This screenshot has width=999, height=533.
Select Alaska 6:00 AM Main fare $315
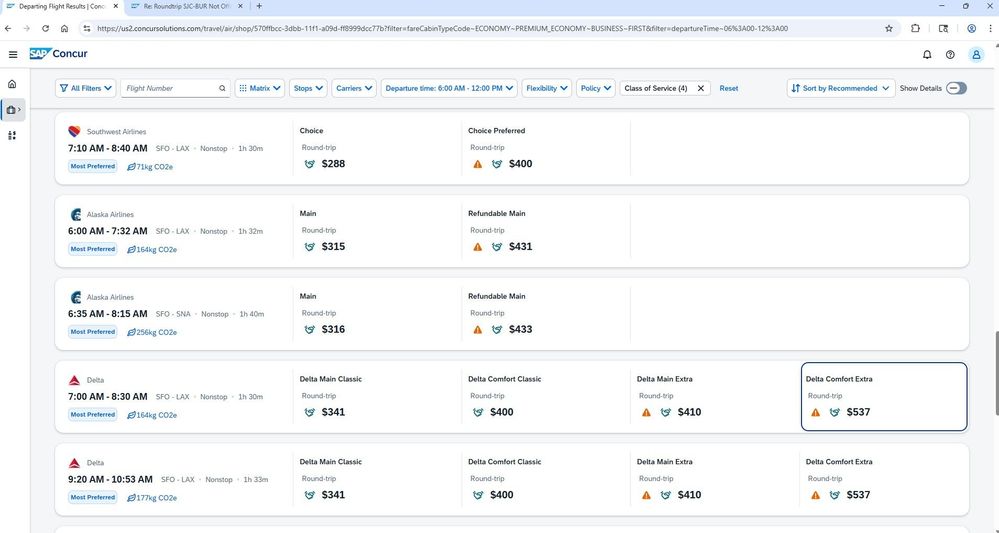click(377, 231)
